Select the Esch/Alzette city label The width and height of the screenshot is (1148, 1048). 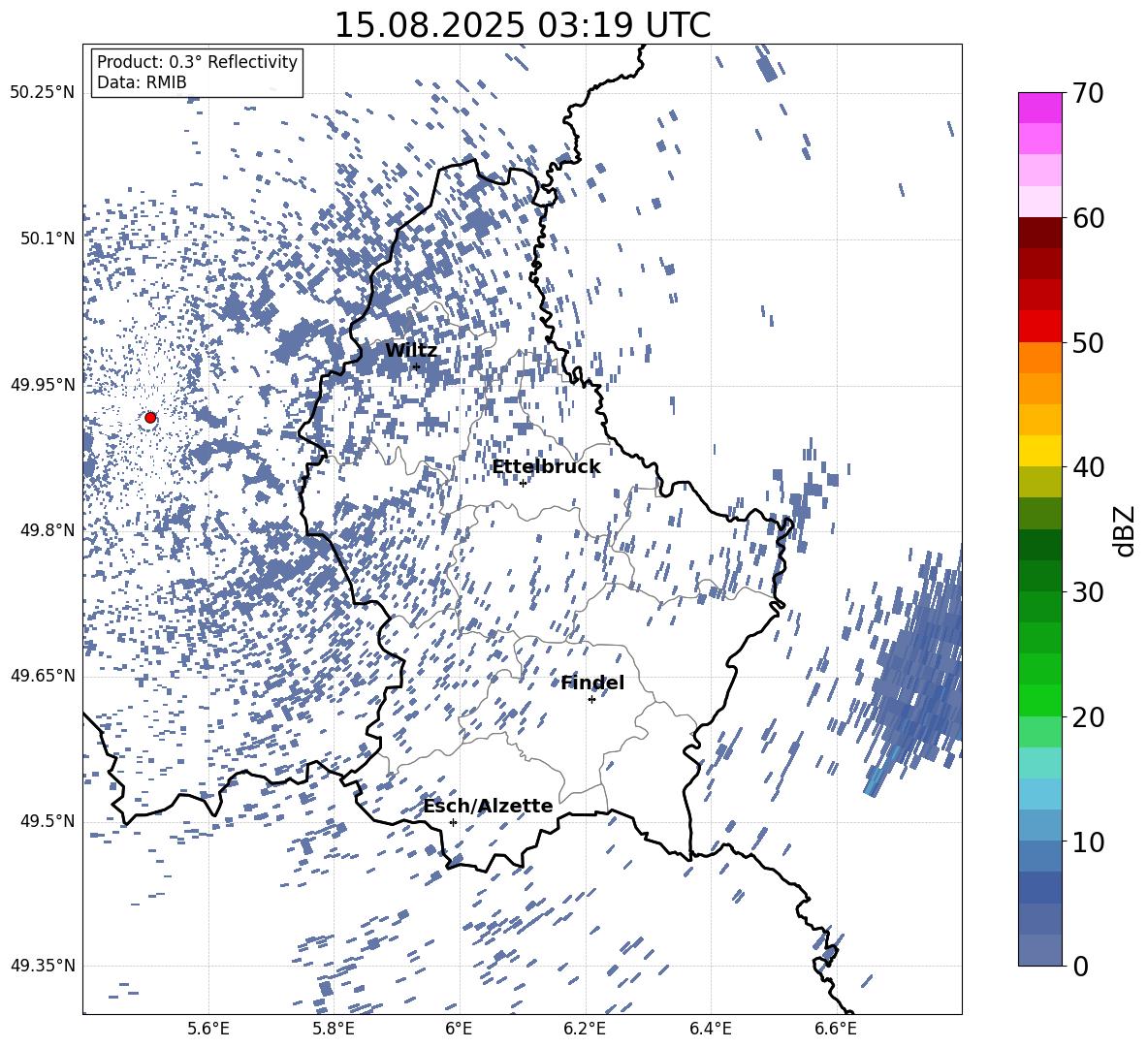(488, 806)
